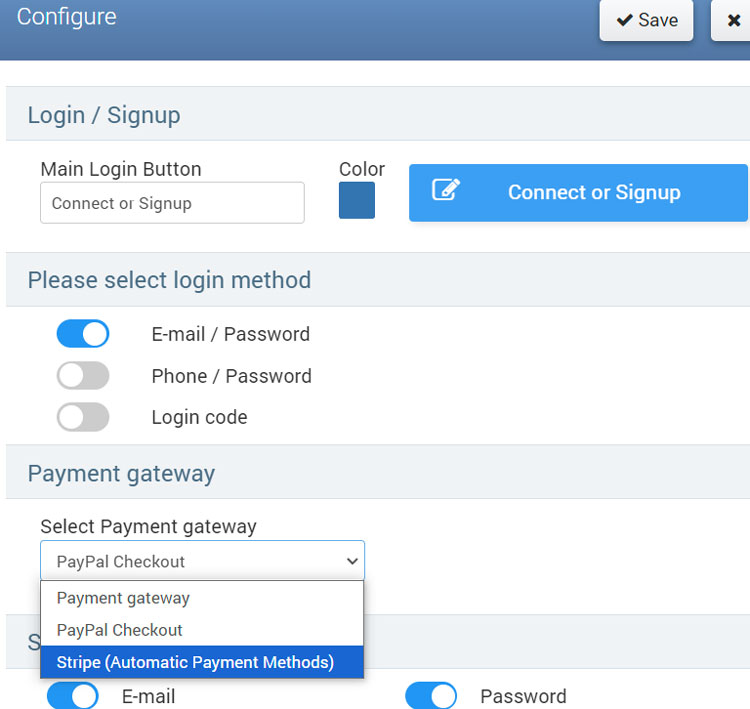This screenshot has width=750, height=709.
Task: Enable the Login code toggle
Action: [x=83, y=417]
